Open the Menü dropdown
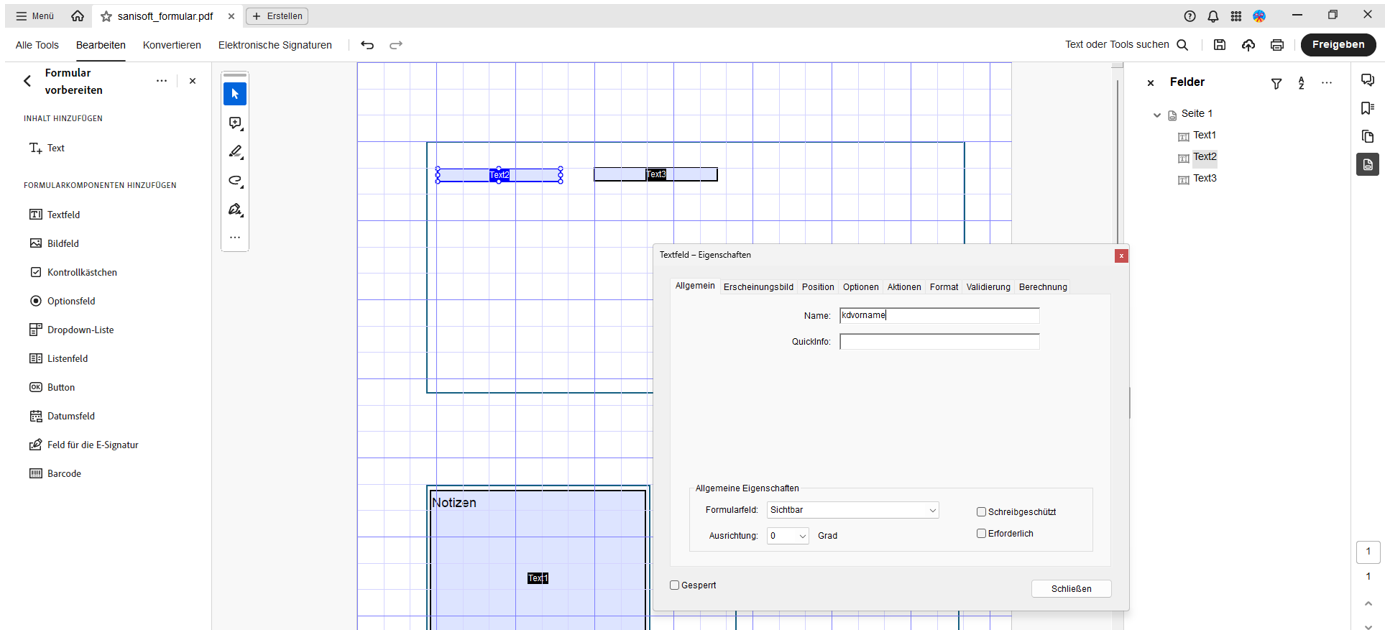This screenshot has width=1390, height=633. point(35,16)
